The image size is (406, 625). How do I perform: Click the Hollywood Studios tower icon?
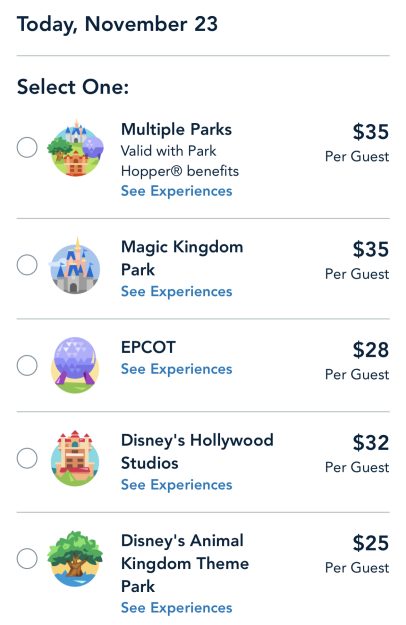(x=75, y=458)
